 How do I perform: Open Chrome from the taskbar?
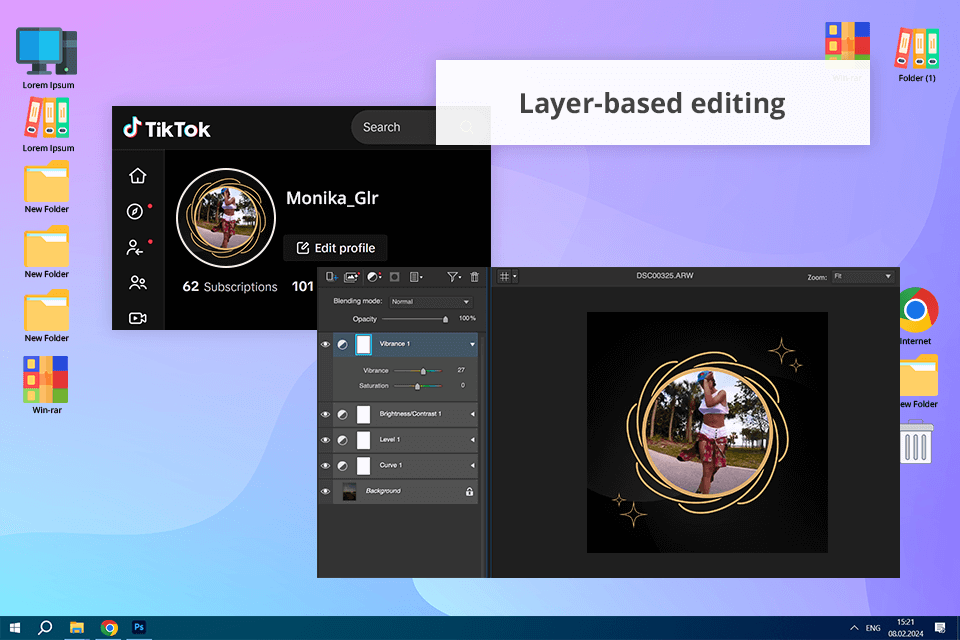tap(109, 628)
